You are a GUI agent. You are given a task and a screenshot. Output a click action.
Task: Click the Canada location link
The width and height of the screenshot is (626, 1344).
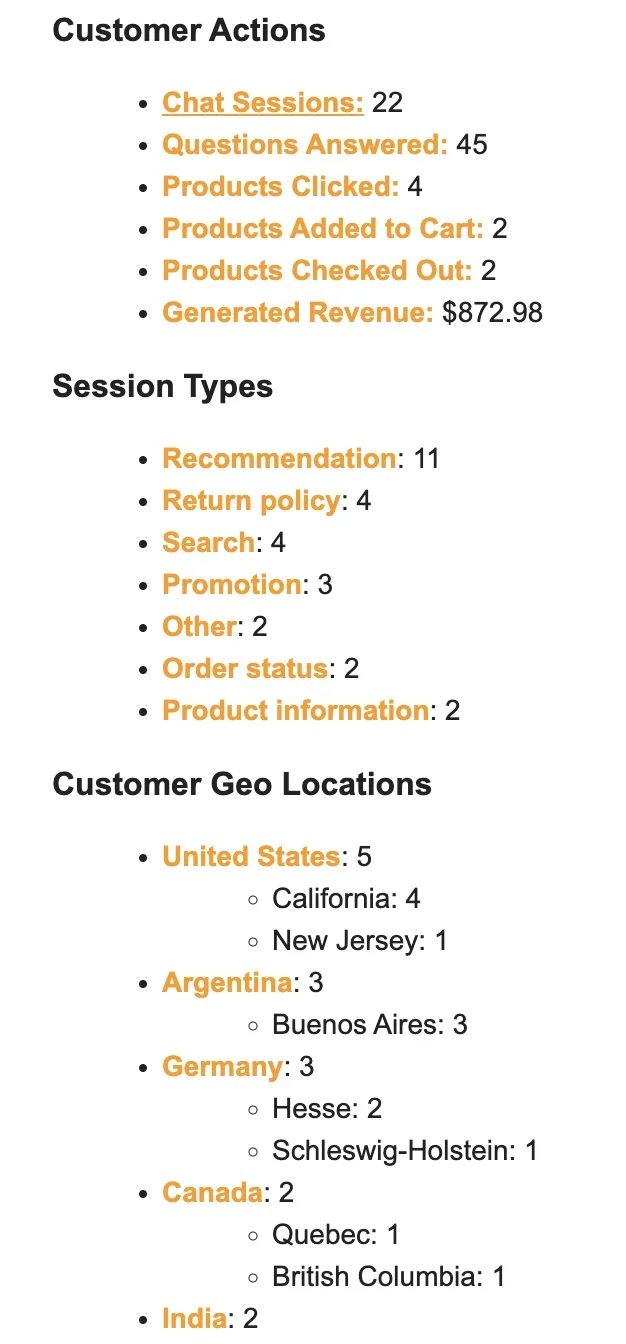(x=212, y=1193)
